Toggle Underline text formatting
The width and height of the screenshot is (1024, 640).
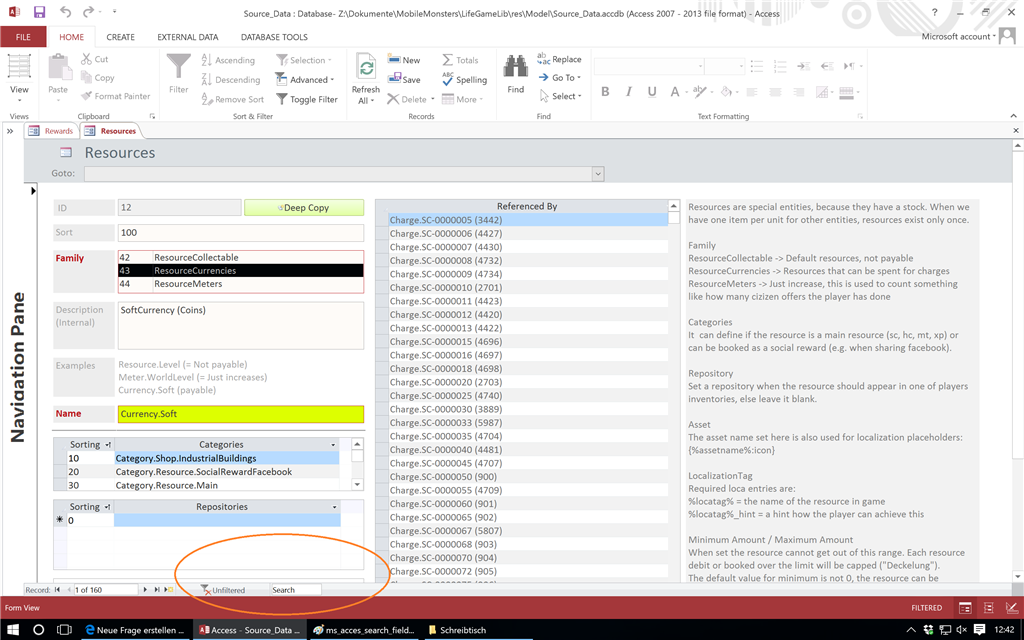click(652, 92)
